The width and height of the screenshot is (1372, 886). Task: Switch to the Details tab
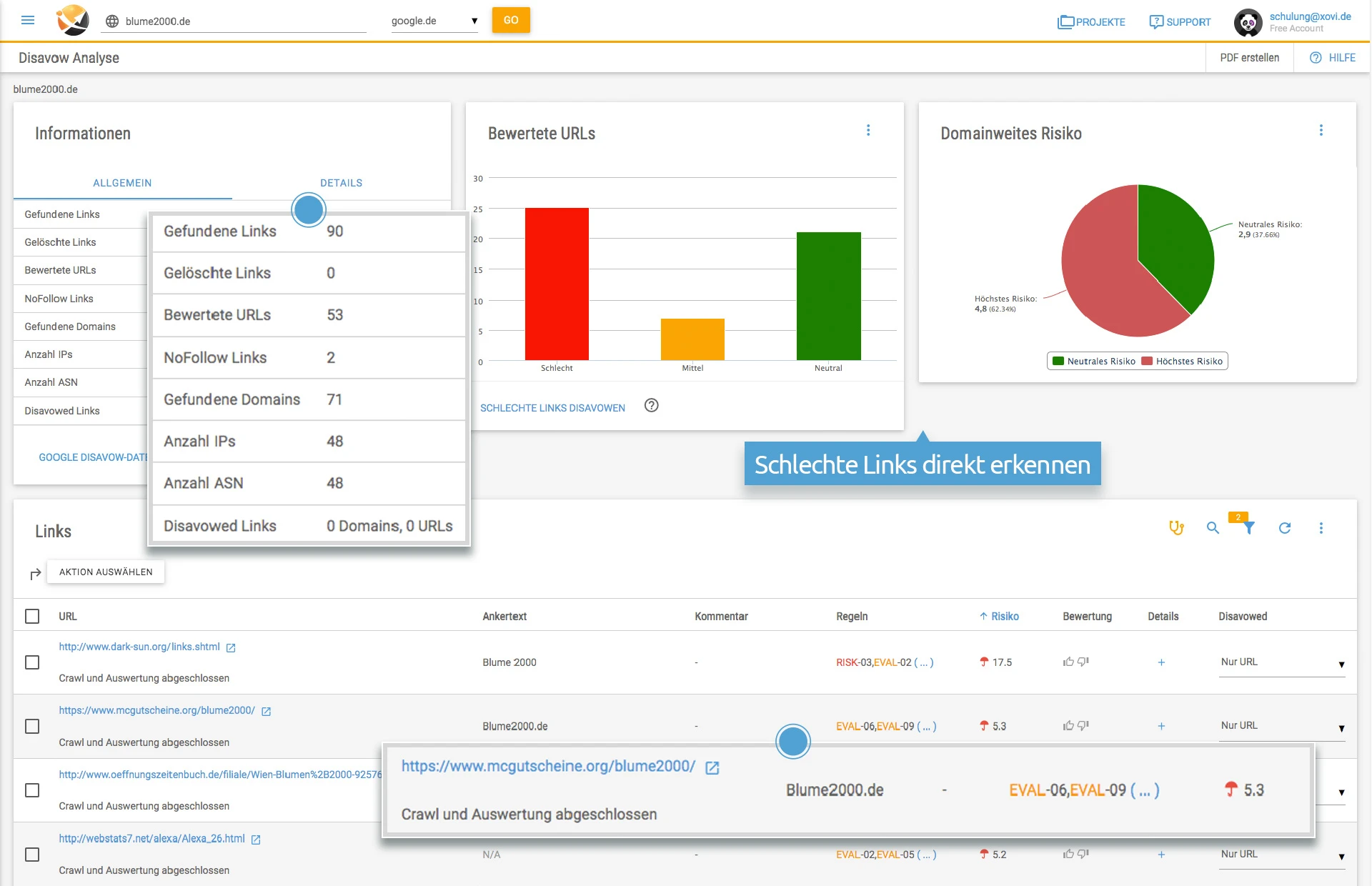click(341, 183)
